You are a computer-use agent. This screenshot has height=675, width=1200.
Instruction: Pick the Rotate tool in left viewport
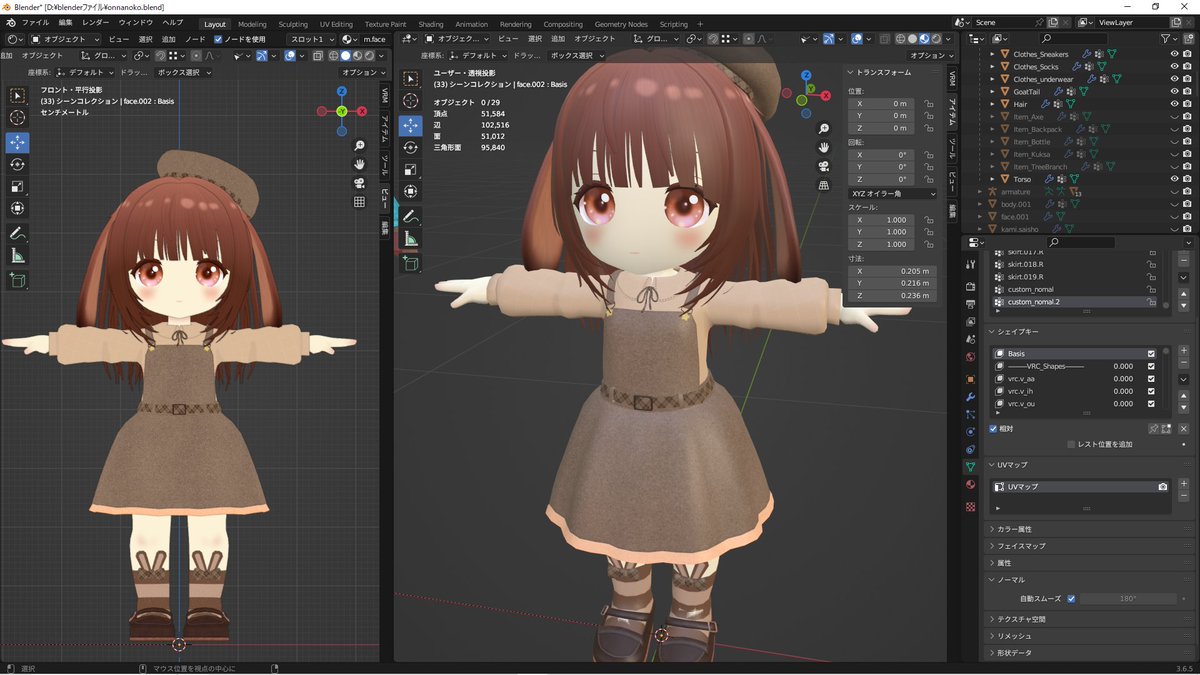coord(17,164)
